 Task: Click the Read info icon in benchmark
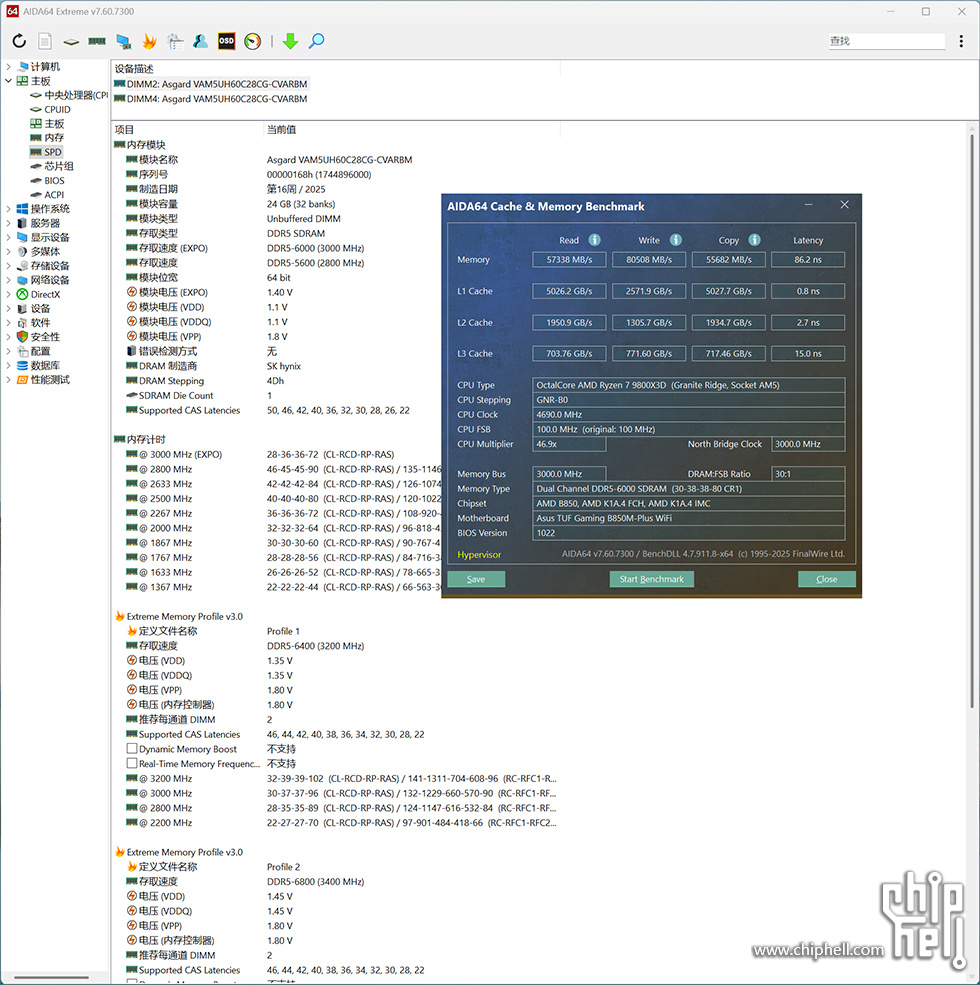[x=594, y=240]
